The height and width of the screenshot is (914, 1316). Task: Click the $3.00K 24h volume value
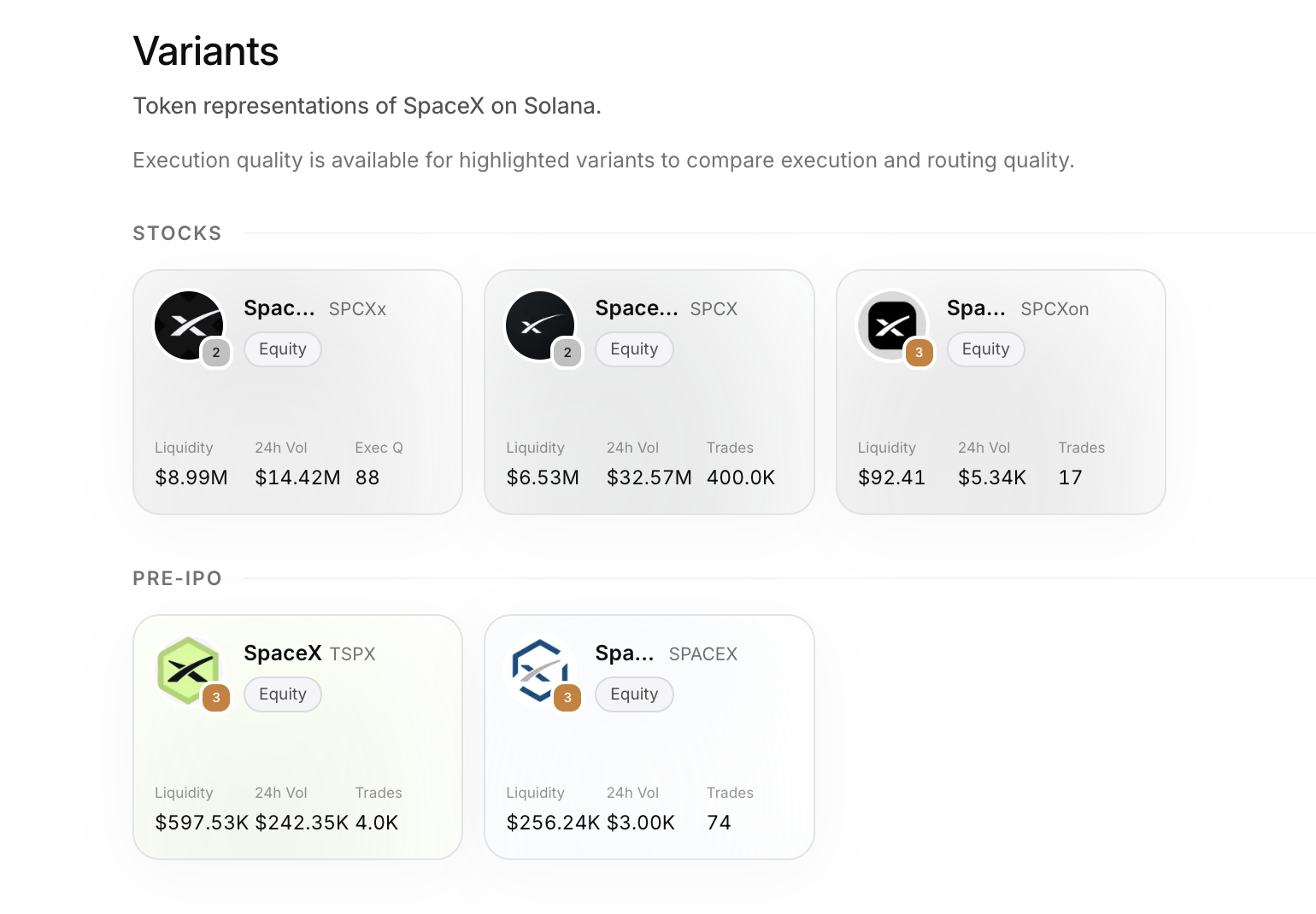point(641,823)
